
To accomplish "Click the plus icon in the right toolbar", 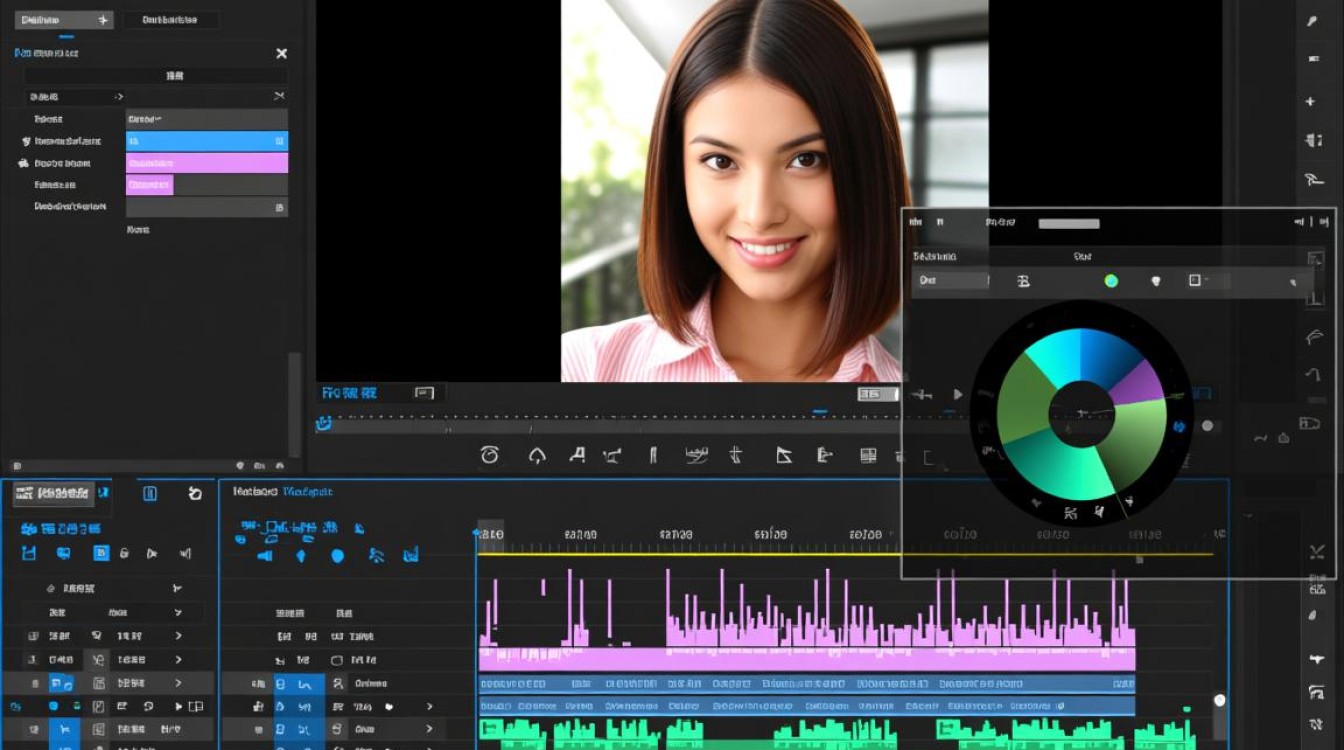I will (1310, 102).
